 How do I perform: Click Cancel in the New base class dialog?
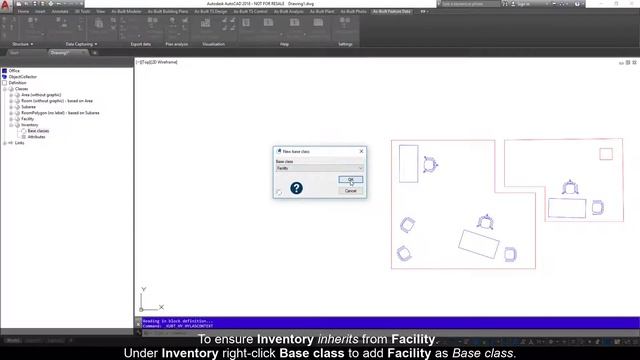(350, 191)
